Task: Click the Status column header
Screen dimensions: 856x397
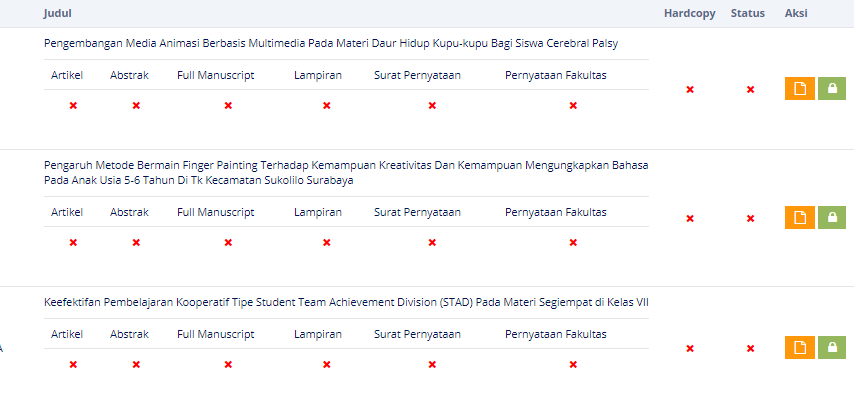Action: 748,14
